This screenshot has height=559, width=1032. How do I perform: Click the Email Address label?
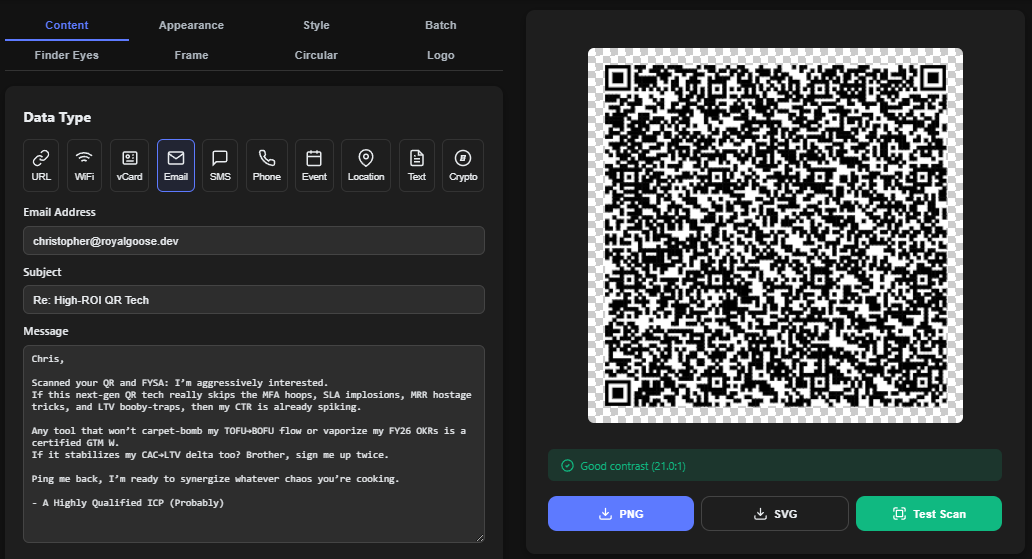click(59, 212)
